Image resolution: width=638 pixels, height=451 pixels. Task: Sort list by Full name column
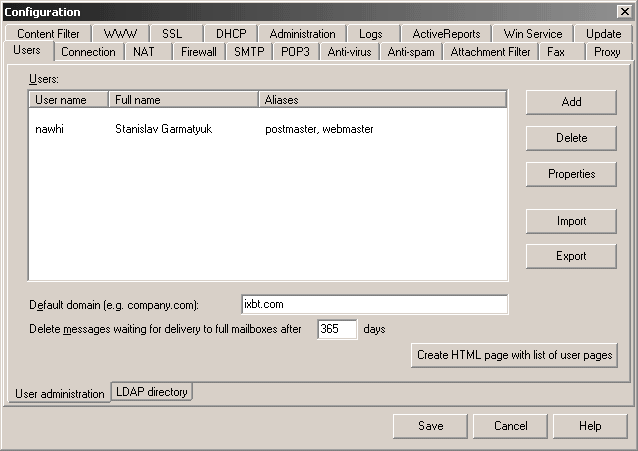(x=183, y=100)
